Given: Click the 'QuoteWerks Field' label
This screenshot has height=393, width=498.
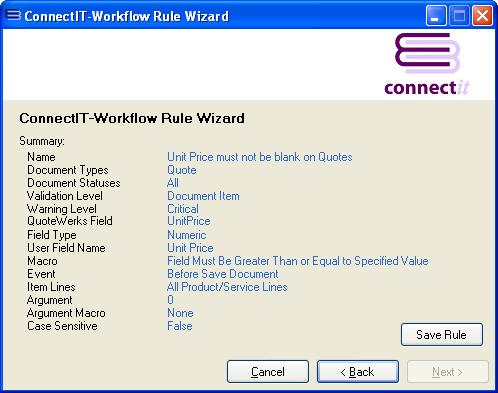Looking at the screenshot, I should (x=70, y=221).
